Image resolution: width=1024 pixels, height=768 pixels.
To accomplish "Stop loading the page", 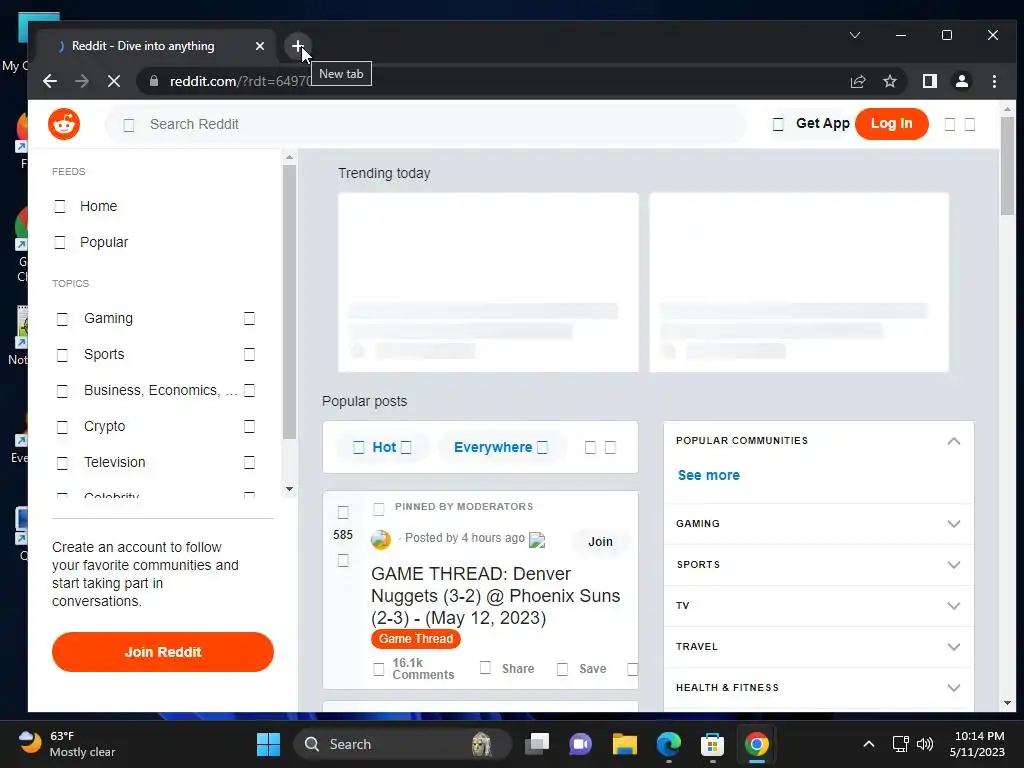I will pyautogui.click(x=114, y=81).
